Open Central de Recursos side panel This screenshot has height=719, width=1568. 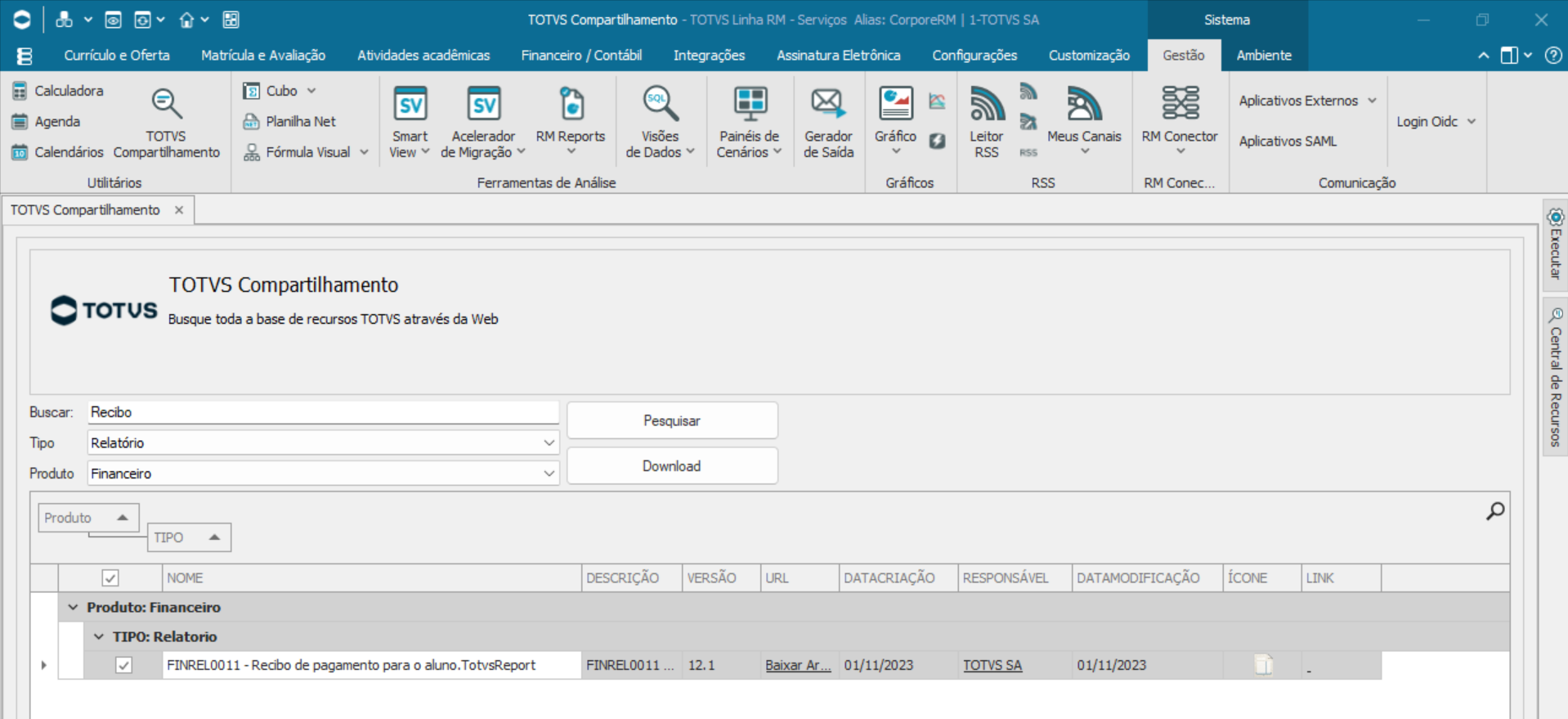click(1555, 376)
